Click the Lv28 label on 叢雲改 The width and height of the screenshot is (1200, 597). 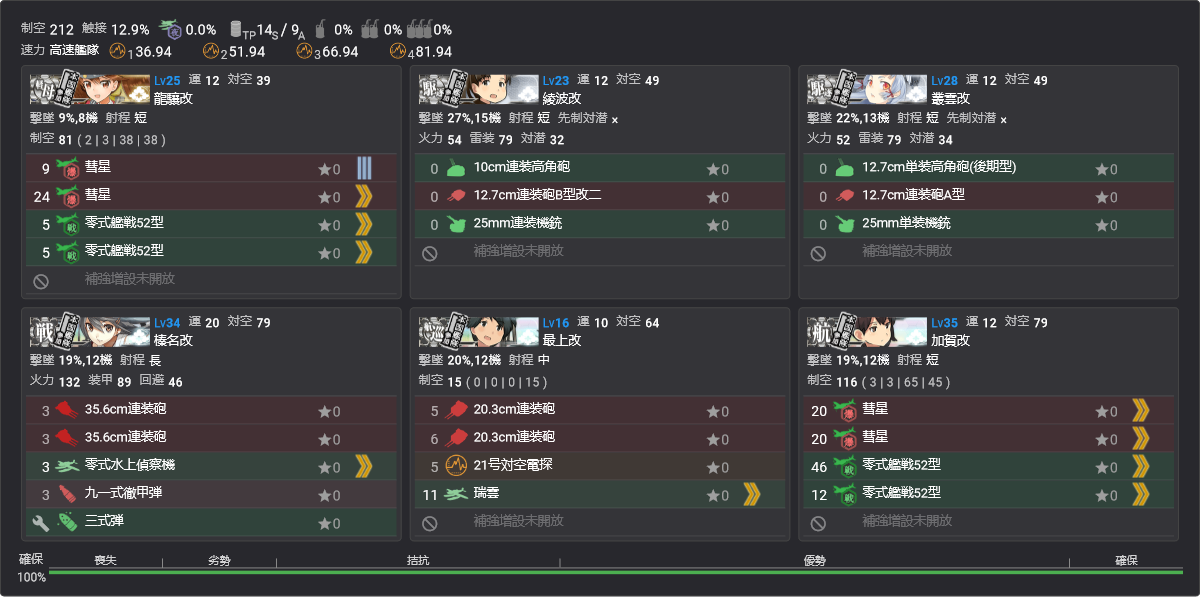[942, 80]
